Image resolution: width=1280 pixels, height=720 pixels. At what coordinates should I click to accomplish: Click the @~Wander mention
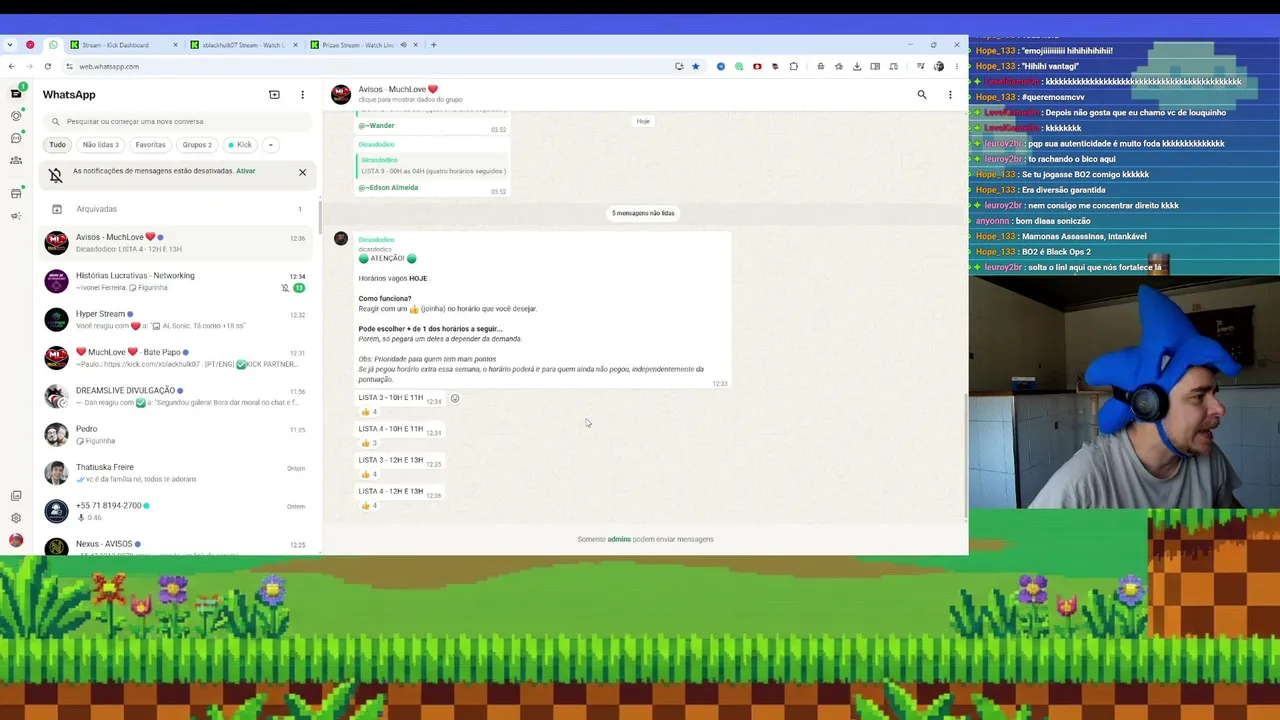[x=376, y=126]
